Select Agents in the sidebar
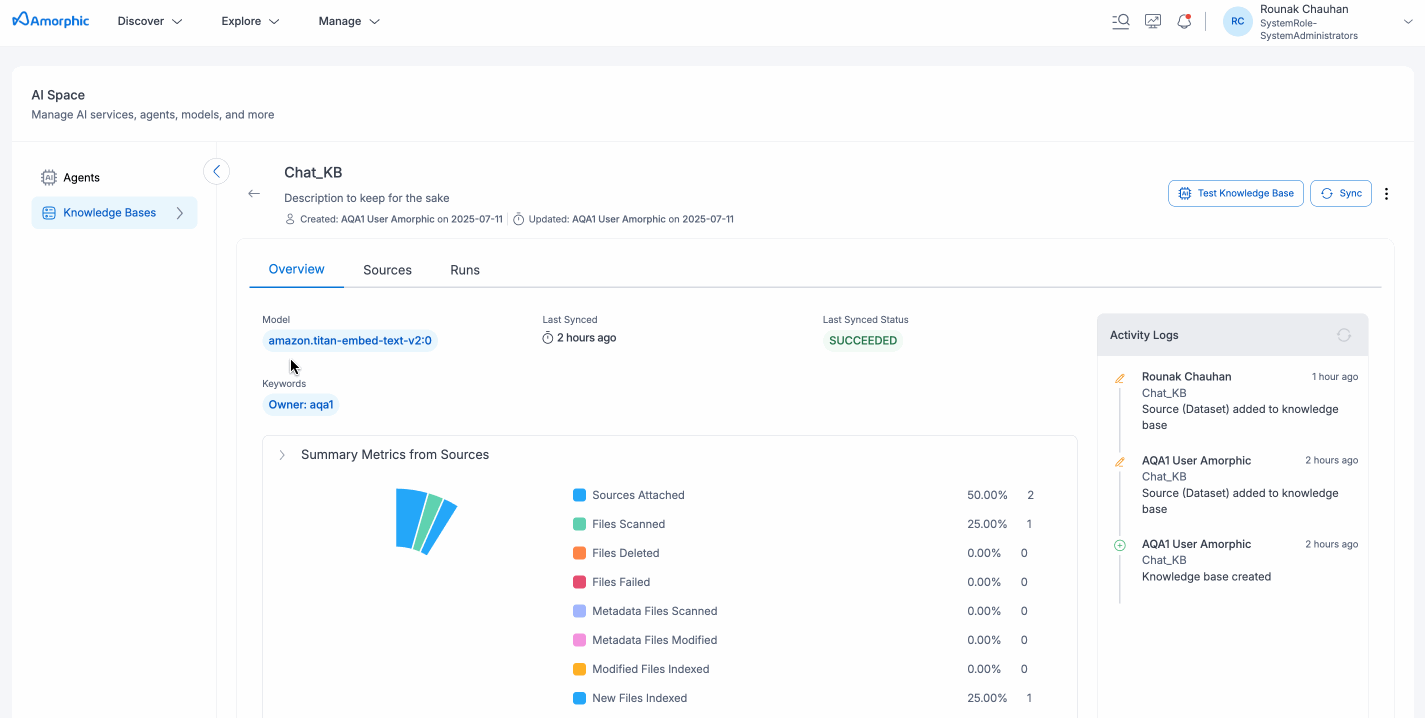1425x718 pixels. point(81,178)
